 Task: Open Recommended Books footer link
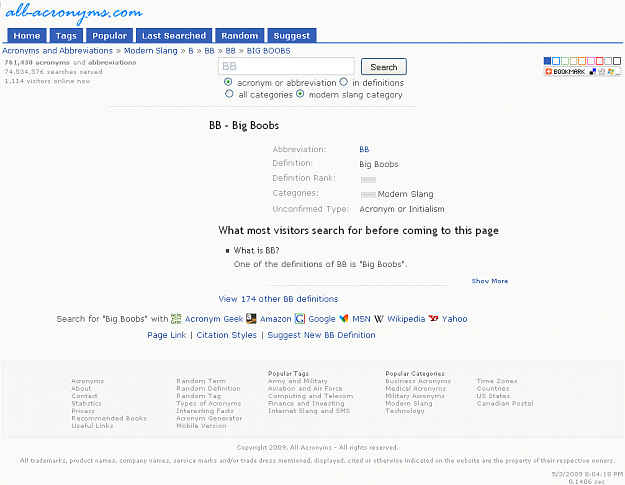pos(109,418)
